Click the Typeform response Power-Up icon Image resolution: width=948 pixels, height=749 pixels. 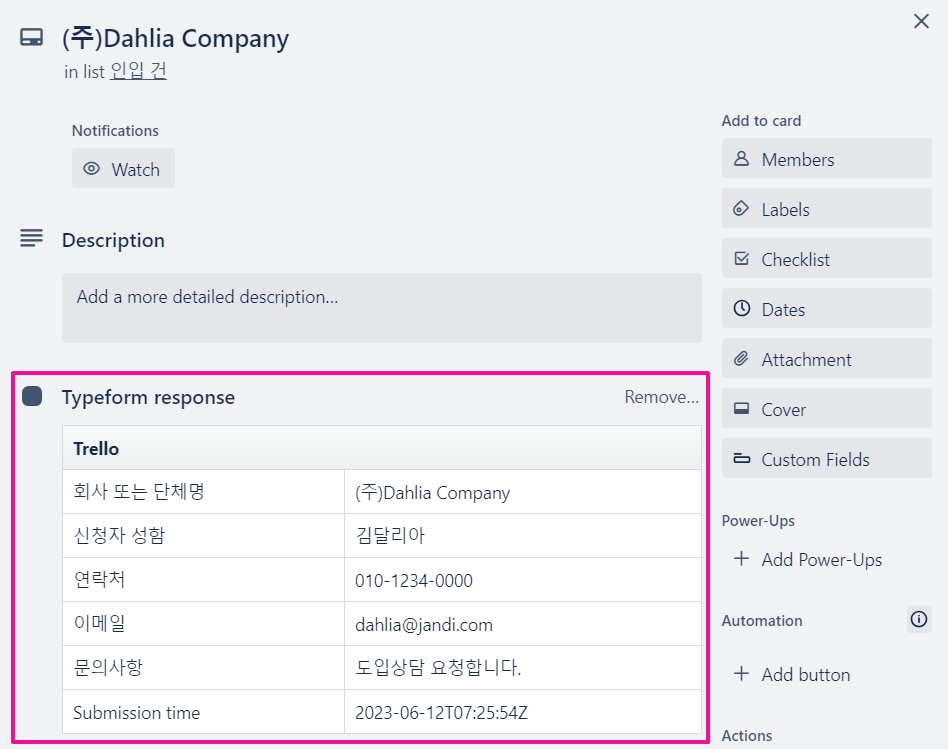tap(32, 397)
